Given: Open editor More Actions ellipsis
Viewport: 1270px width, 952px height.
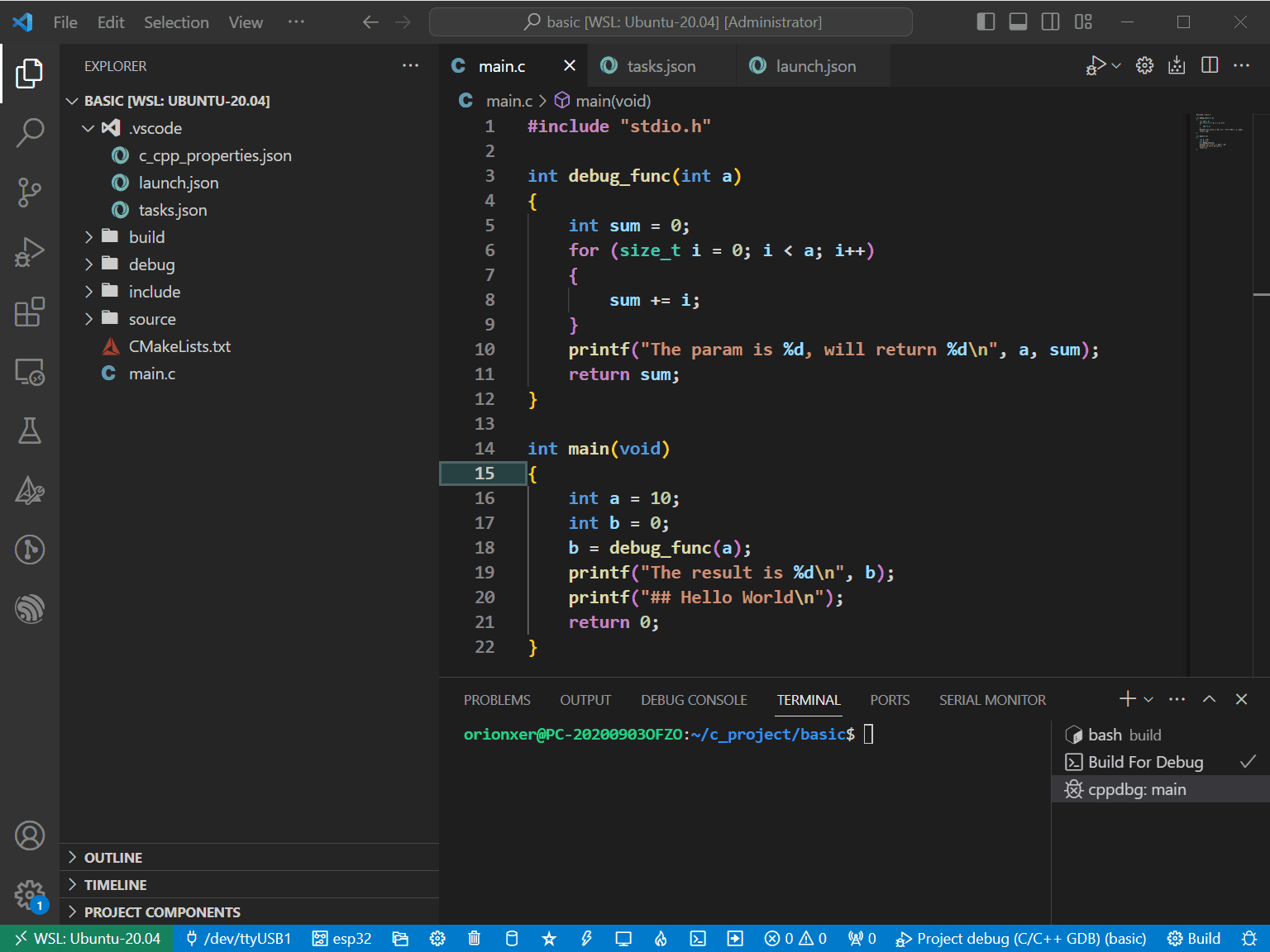Looking at the screenshot, I should 1241,65.
